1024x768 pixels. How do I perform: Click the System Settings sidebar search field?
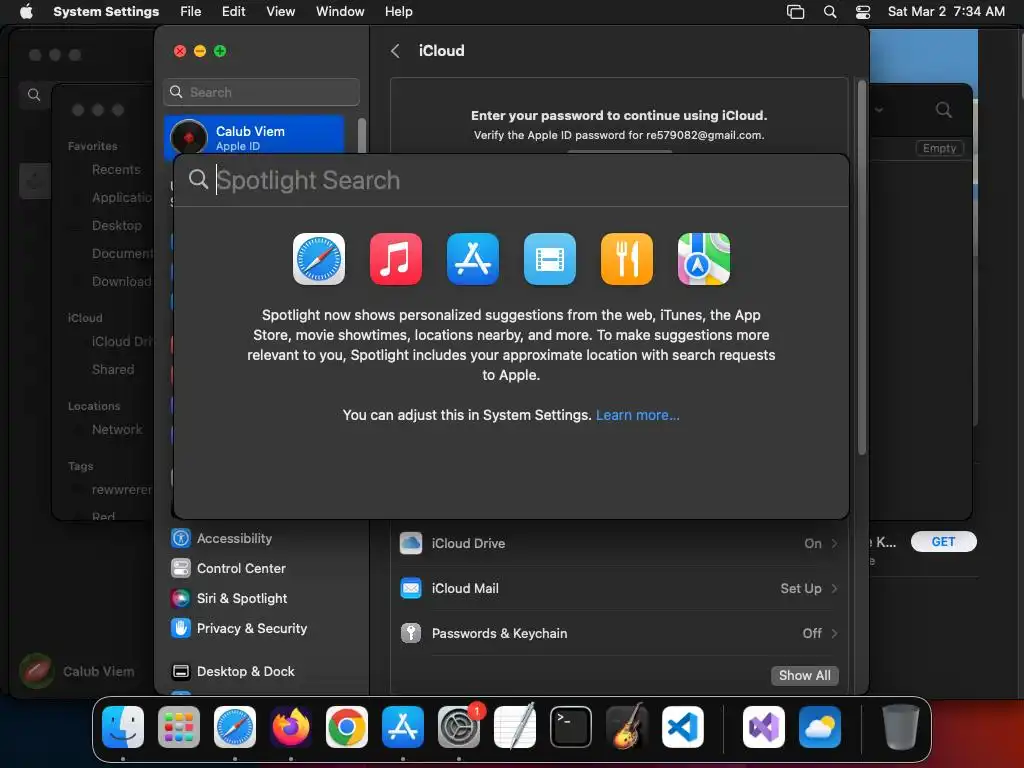coord(261,92)
